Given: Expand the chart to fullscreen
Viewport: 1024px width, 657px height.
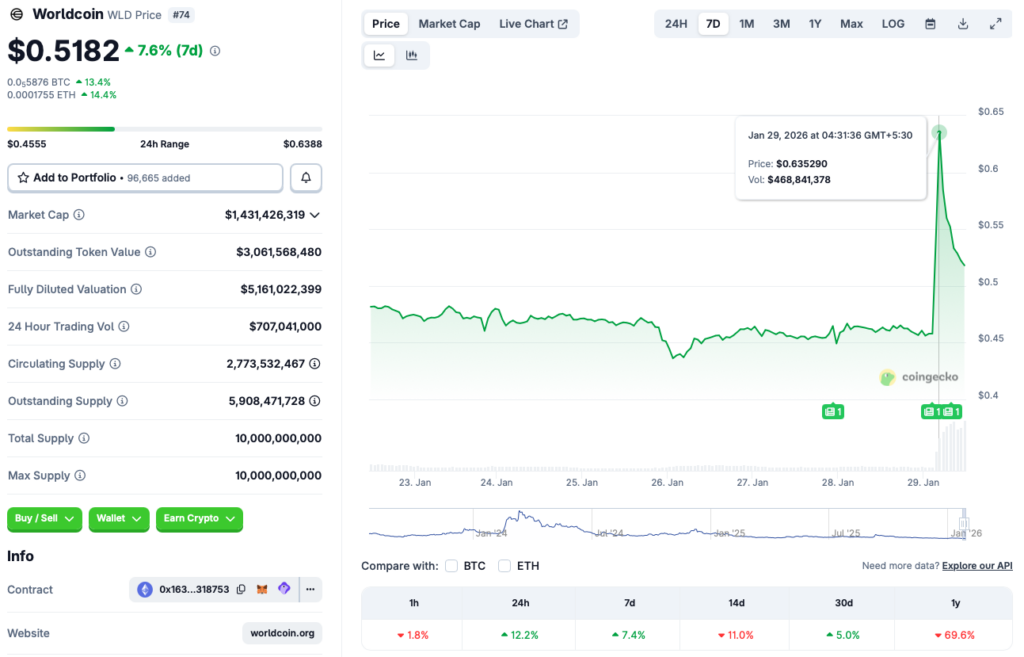Looking at the screenshot, I should tap(995, 24).
